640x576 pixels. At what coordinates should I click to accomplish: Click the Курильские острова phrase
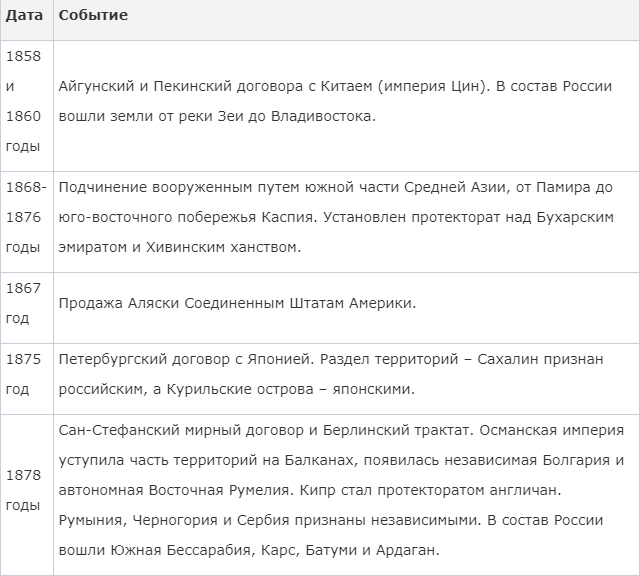pyautogui.click(x=240, y=389)
